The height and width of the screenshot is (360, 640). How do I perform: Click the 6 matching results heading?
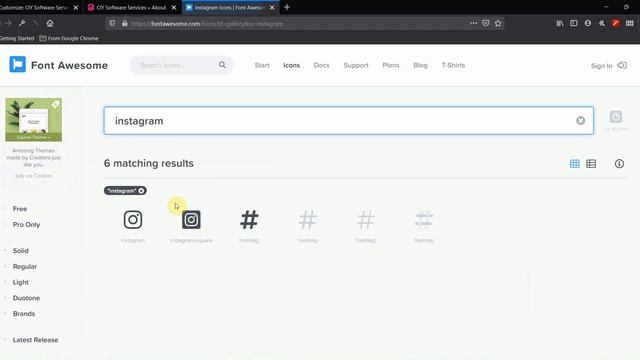click(x=149, y=163)
